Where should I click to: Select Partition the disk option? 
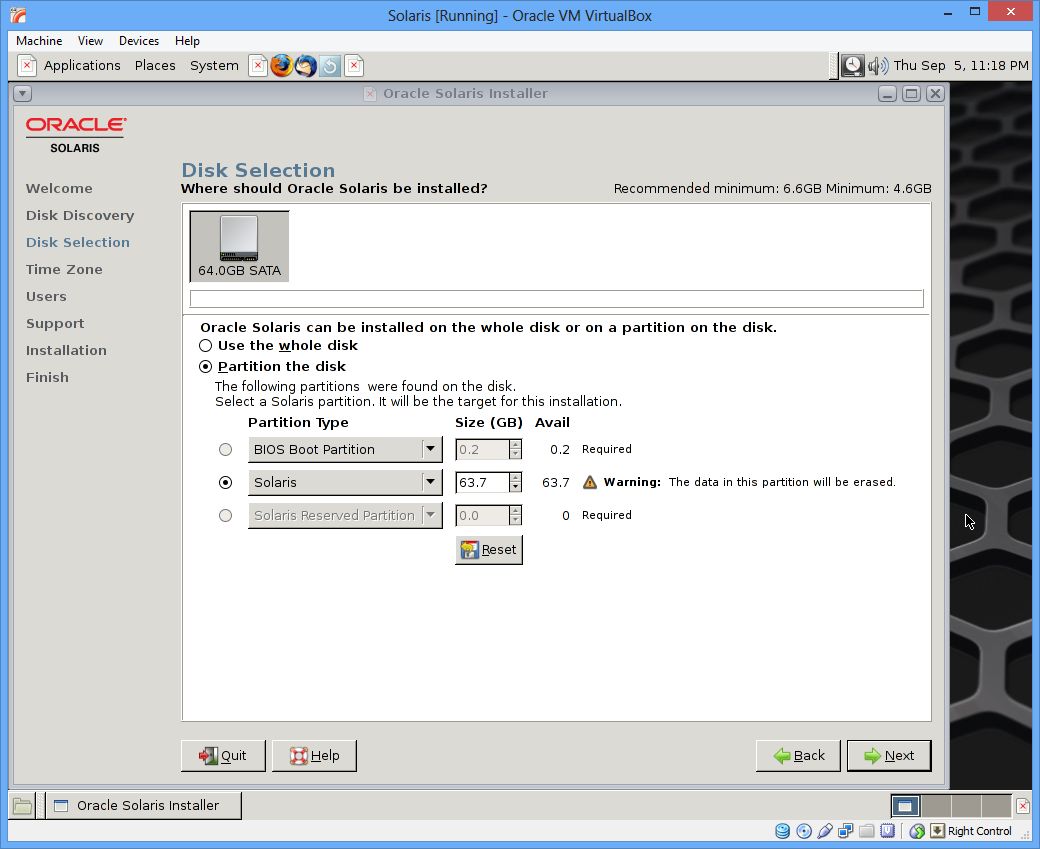(x=206, y=367)
